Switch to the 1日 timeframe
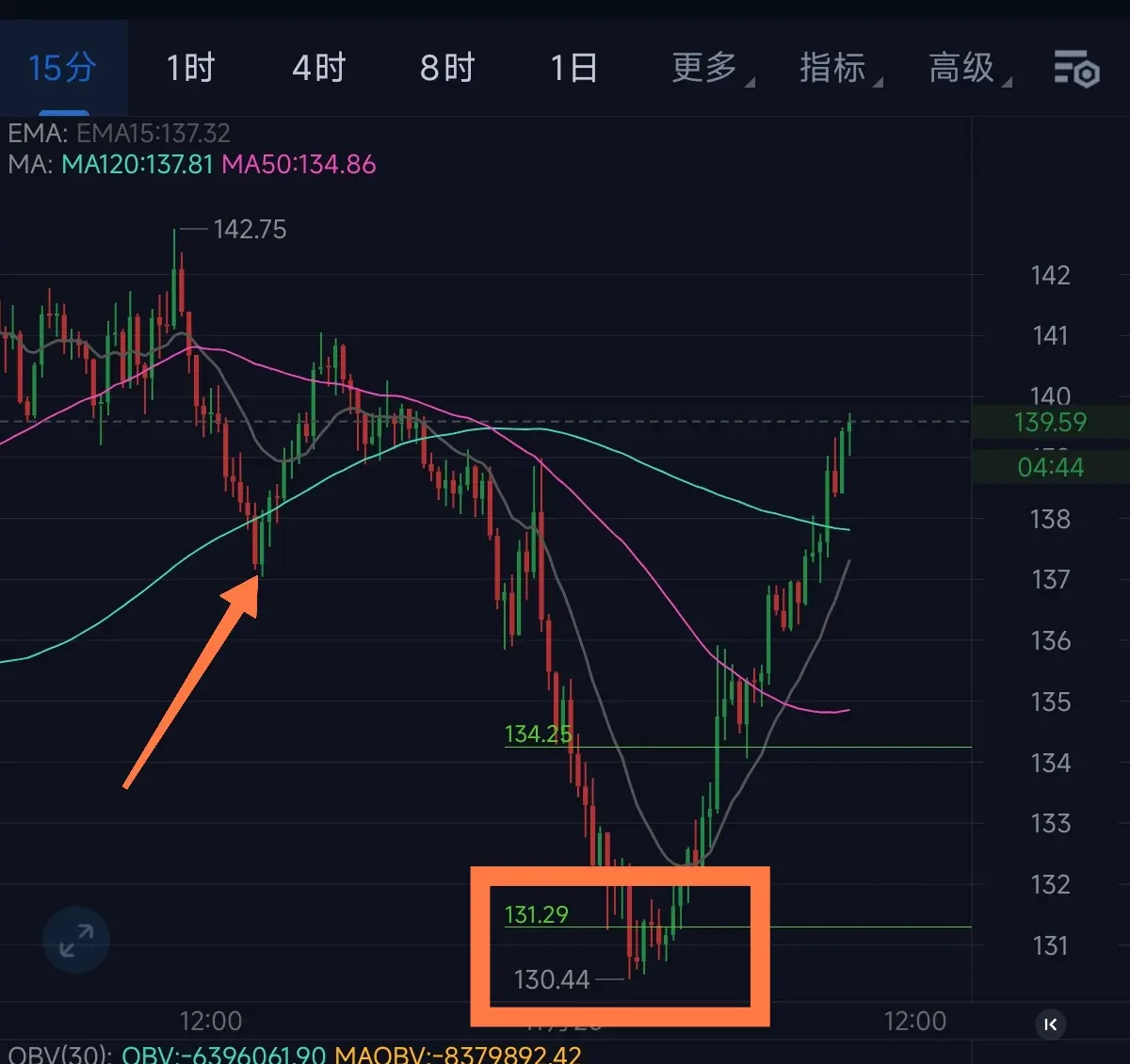Viewport: 1130px width, 1064px height. (573, 68)
